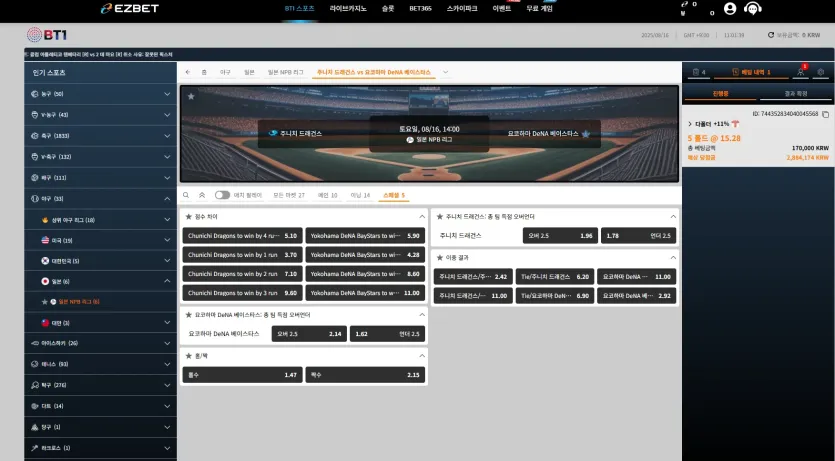Switch to the 메인 10 tab
The height and width of the screenshot is (461, 835).
coord(328,195)
